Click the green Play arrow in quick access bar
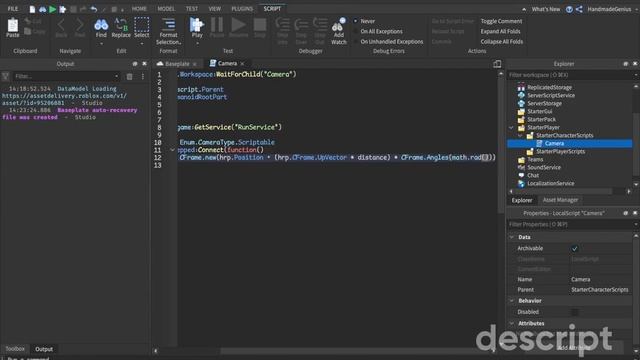The width and height of the screenshot is (640, 360). pyautogui.click(x=53, y=9)
